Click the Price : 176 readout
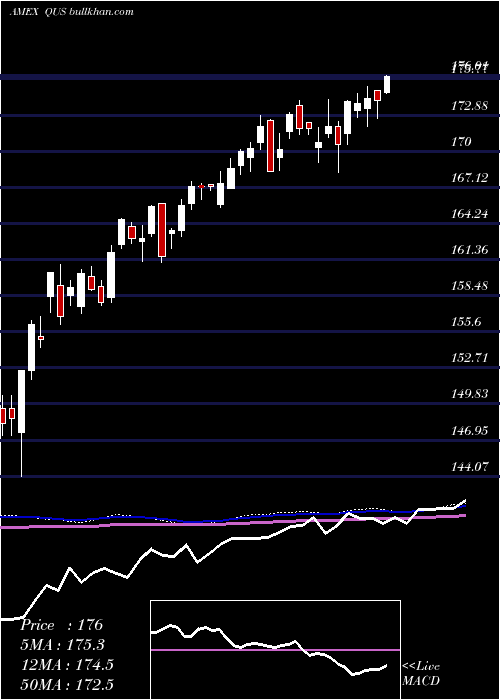The height and width of the screenshot is (700, 500). pyautogui.click(x=62, y=625)
